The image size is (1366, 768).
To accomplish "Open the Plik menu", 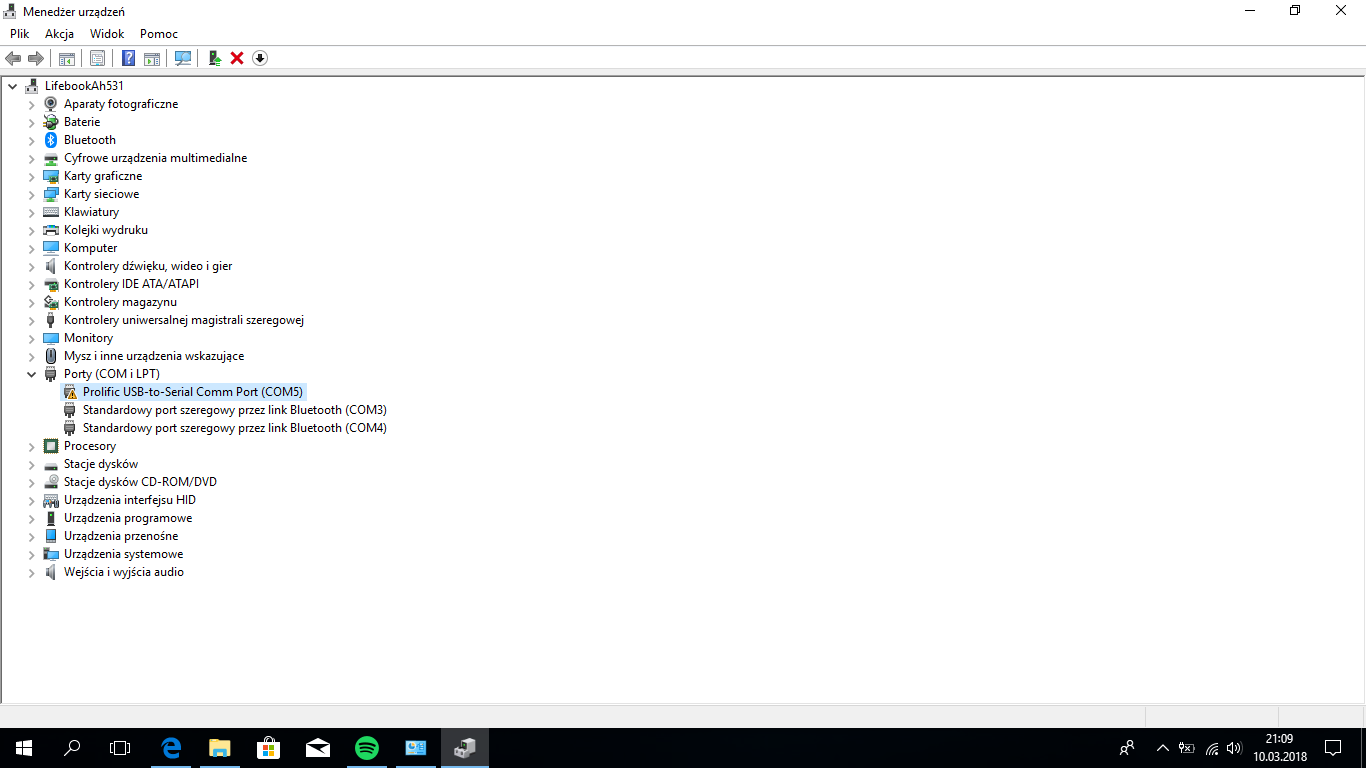I will click(20, 34).
